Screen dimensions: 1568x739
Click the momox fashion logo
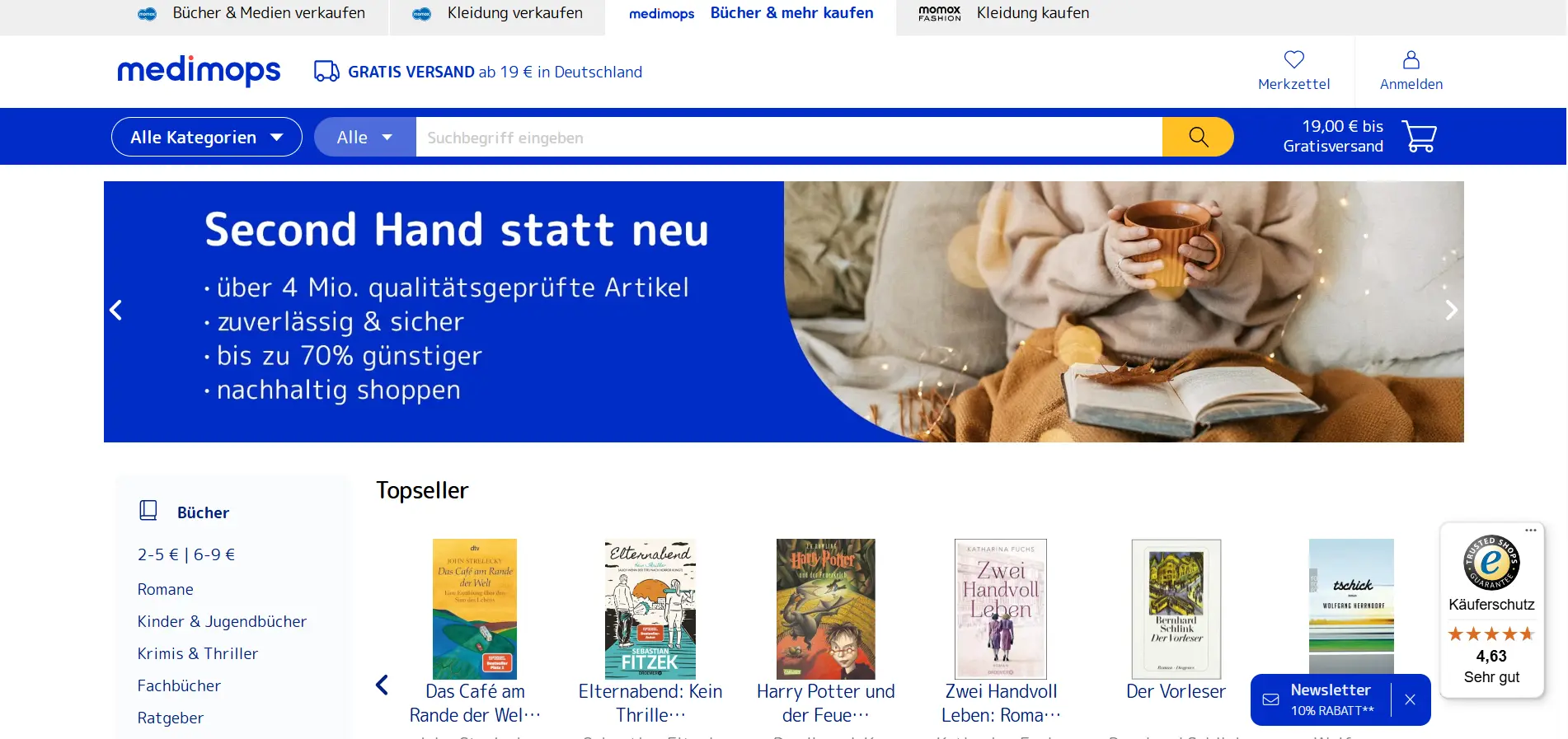(x=940, y=13)
